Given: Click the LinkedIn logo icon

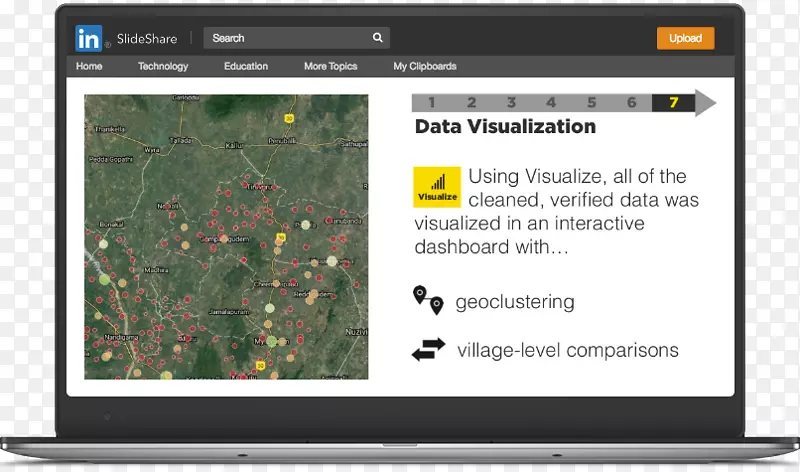Looking at the screenshot, I should coord(88,38).
